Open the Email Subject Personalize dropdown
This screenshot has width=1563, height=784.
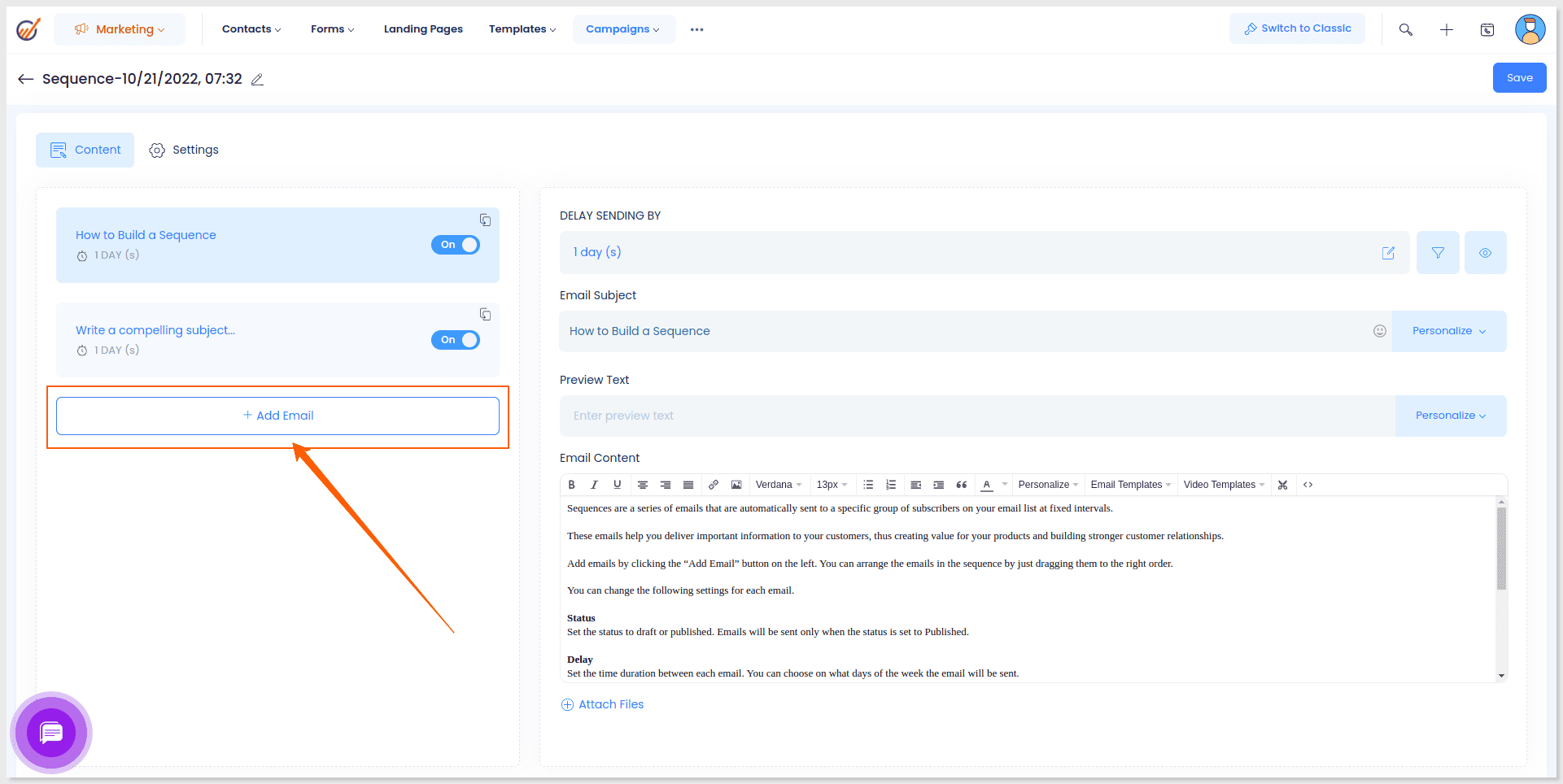pyautogui.click(x=1448, y=331)
